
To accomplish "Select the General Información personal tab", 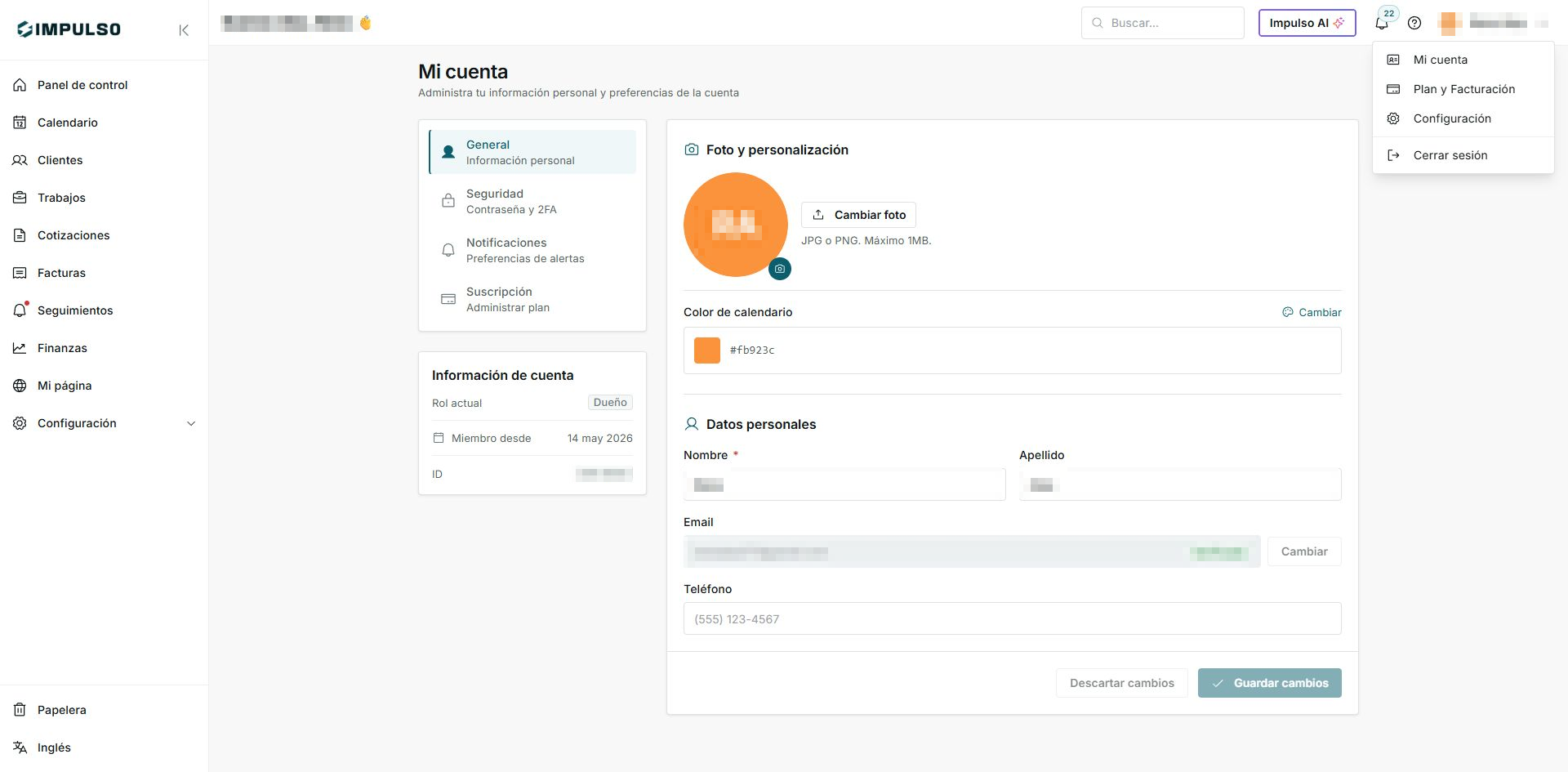I will (x=532, y=152).
